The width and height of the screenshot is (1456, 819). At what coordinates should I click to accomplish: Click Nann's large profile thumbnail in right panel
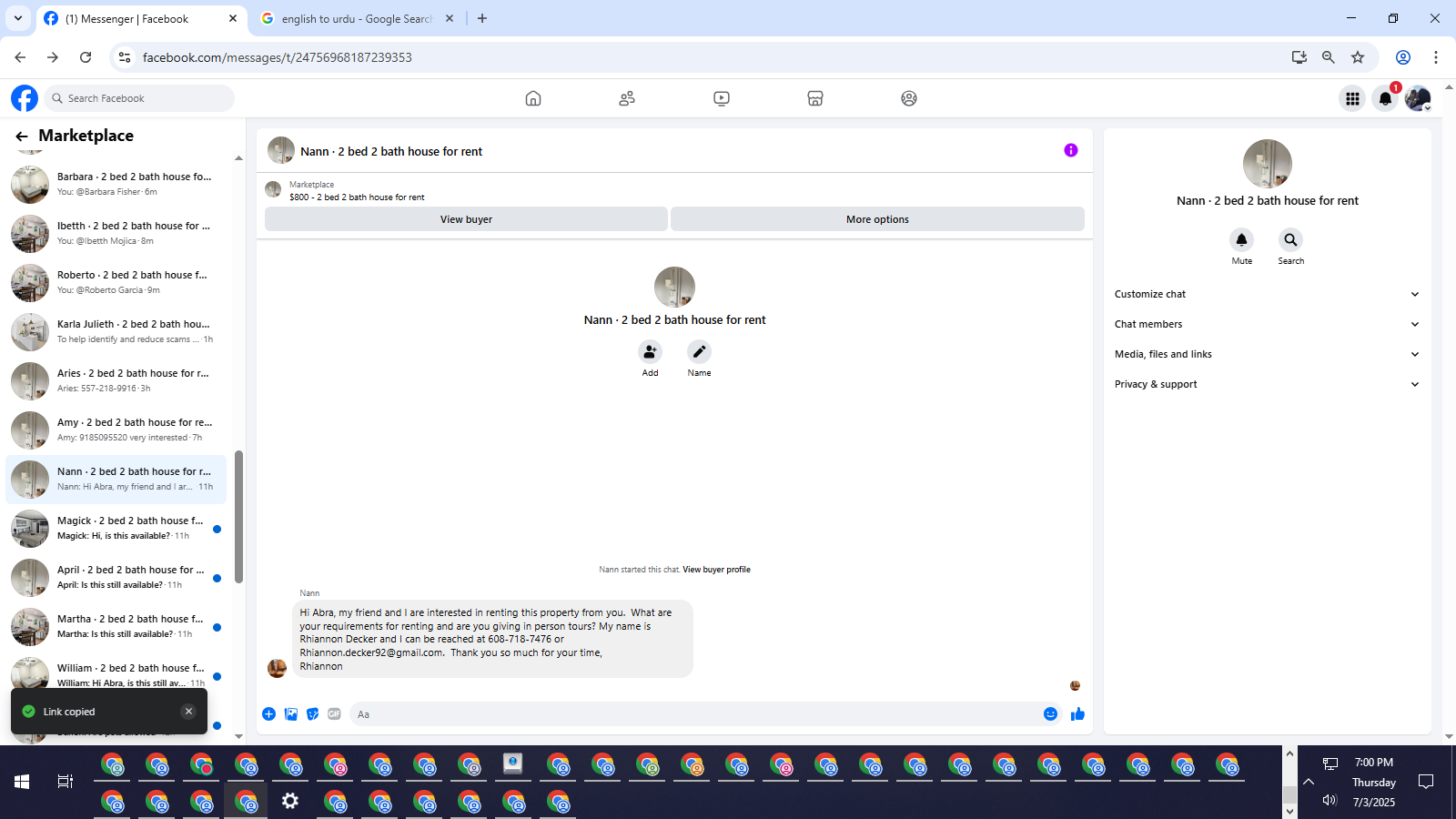point(1268,164)
